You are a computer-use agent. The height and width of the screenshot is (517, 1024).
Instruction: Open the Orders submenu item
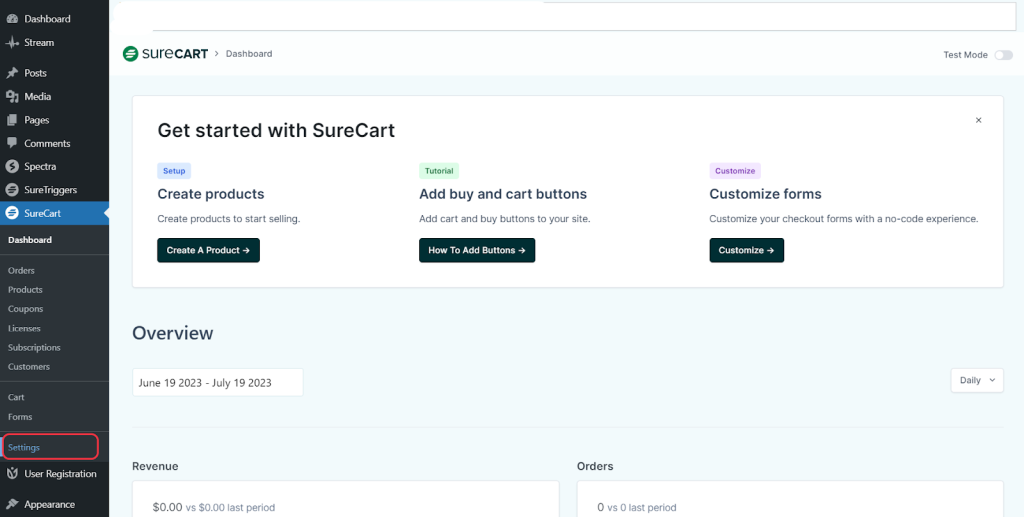tap(21, 271)
